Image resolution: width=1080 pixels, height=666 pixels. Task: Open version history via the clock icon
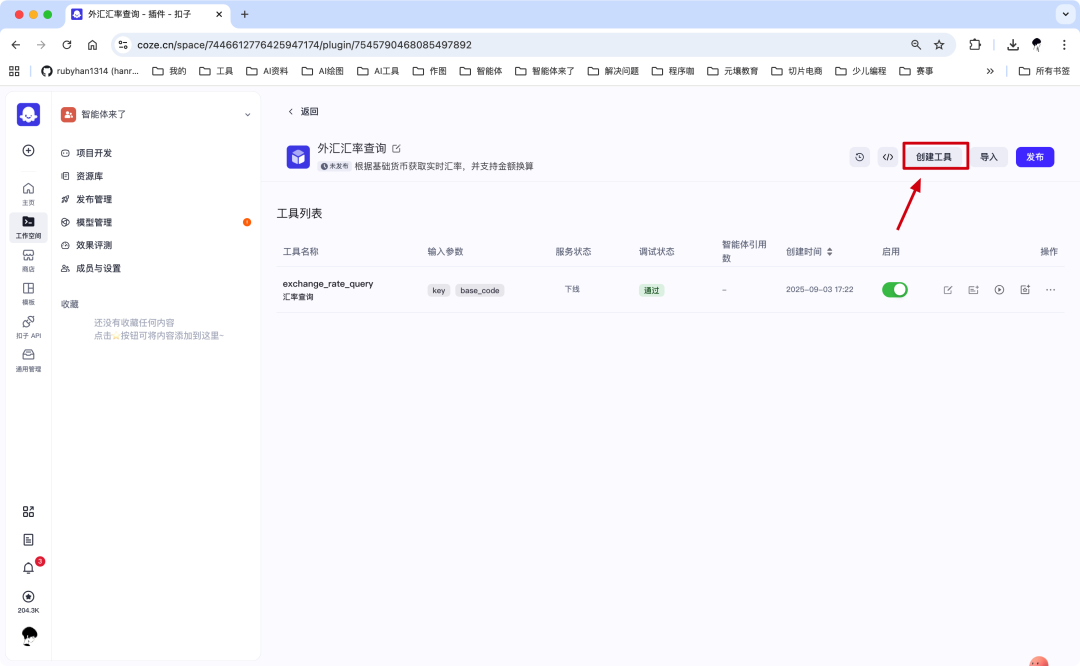click(x=859, y=157)
